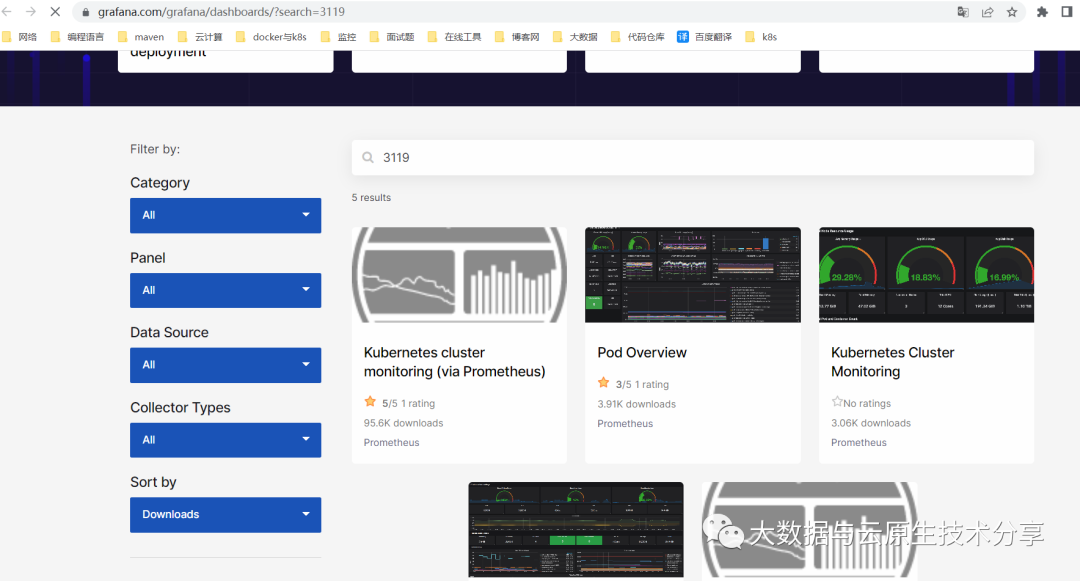Image resolution: width=1080 pixels, height=581 pixels.
Task: Expand the Panel filter dropdown
Action: (x=225, y=290)
